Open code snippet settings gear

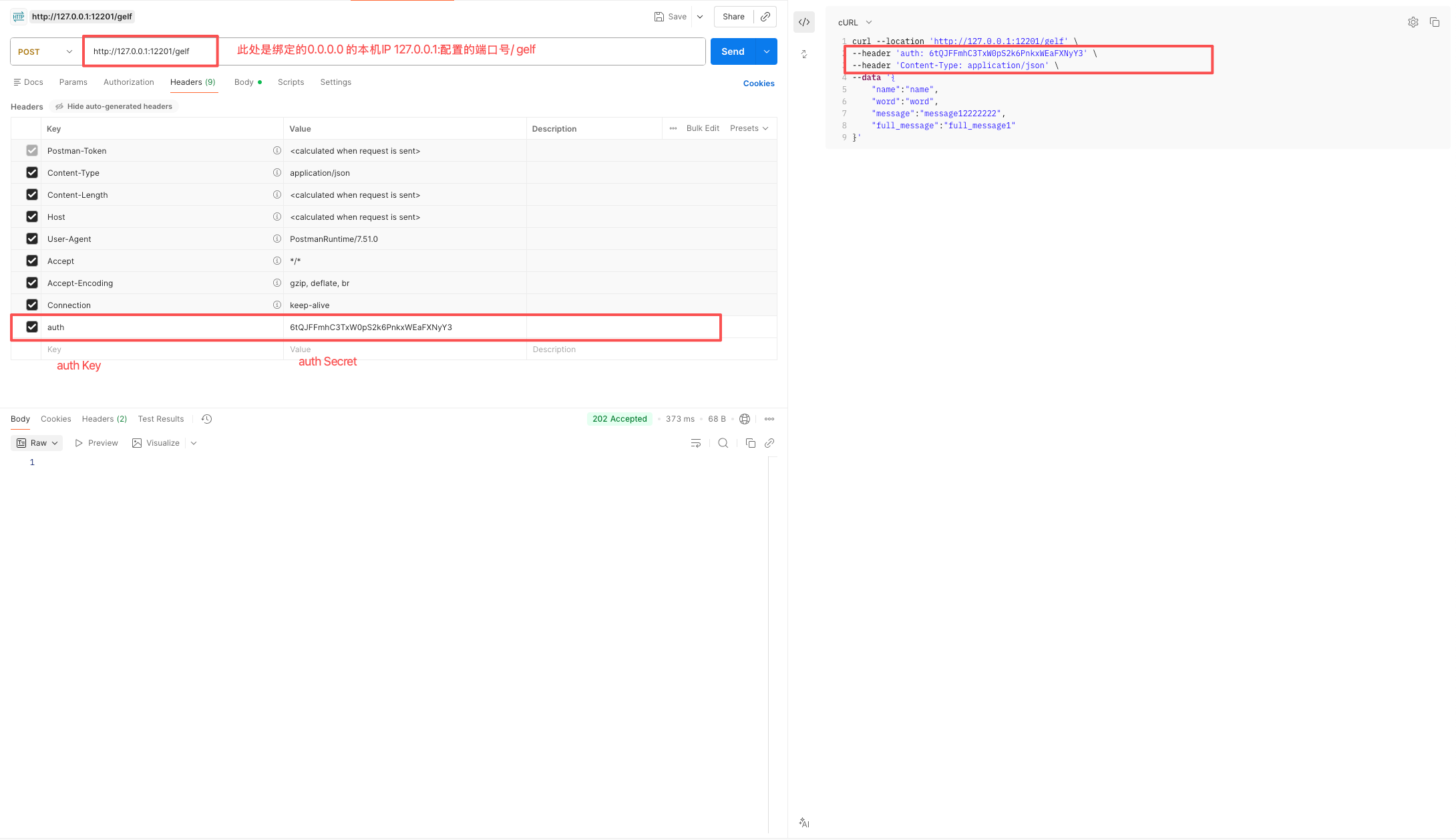(x=1413, y=22)
